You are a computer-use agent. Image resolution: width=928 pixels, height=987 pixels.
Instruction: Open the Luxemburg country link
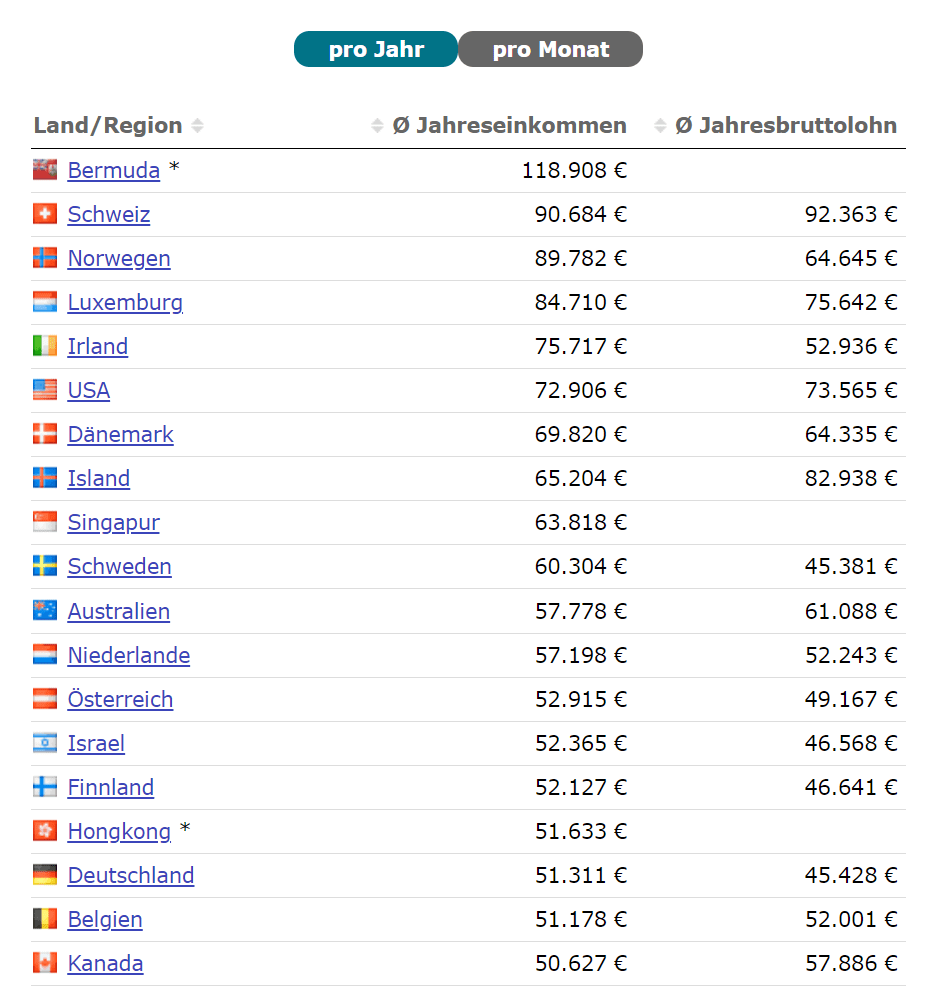(x=125, y=302)
